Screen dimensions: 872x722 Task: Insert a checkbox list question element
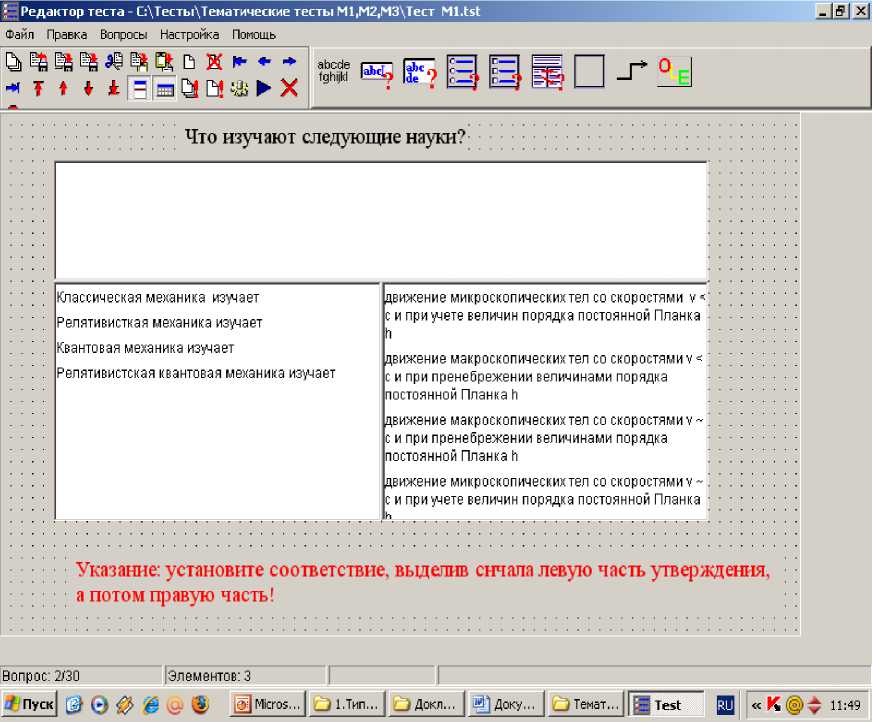tap(504, 73)
